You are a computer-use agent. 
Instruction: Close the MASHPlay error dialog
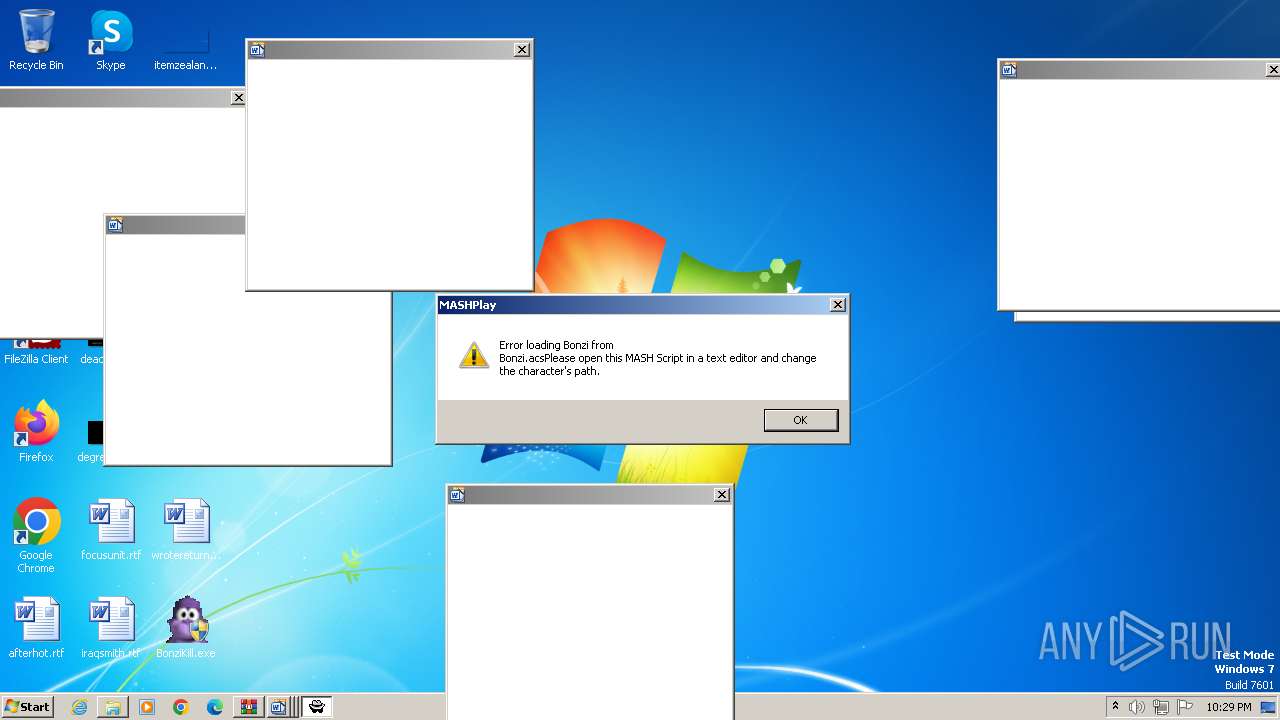coord(838,305)
